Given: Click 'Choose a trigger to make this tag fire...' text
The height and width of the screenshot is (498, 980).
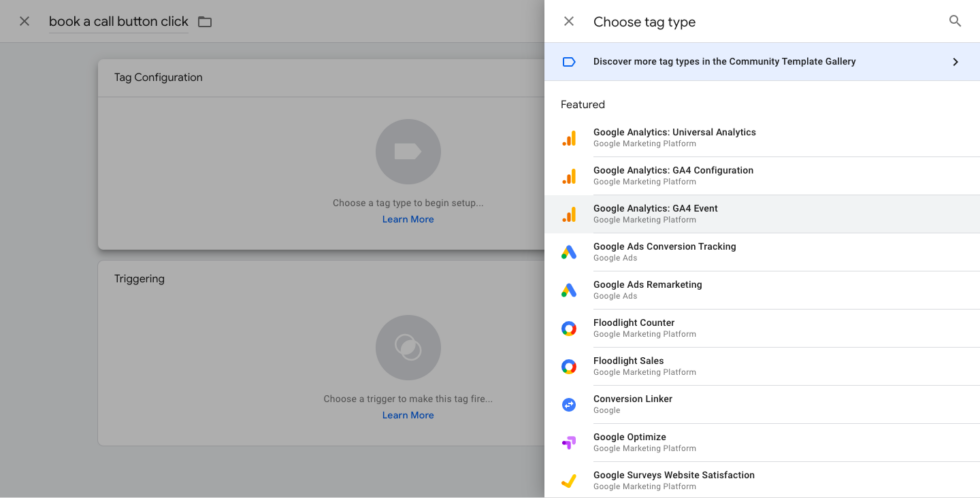Looking at the screenshot, I should pos(408,399).
